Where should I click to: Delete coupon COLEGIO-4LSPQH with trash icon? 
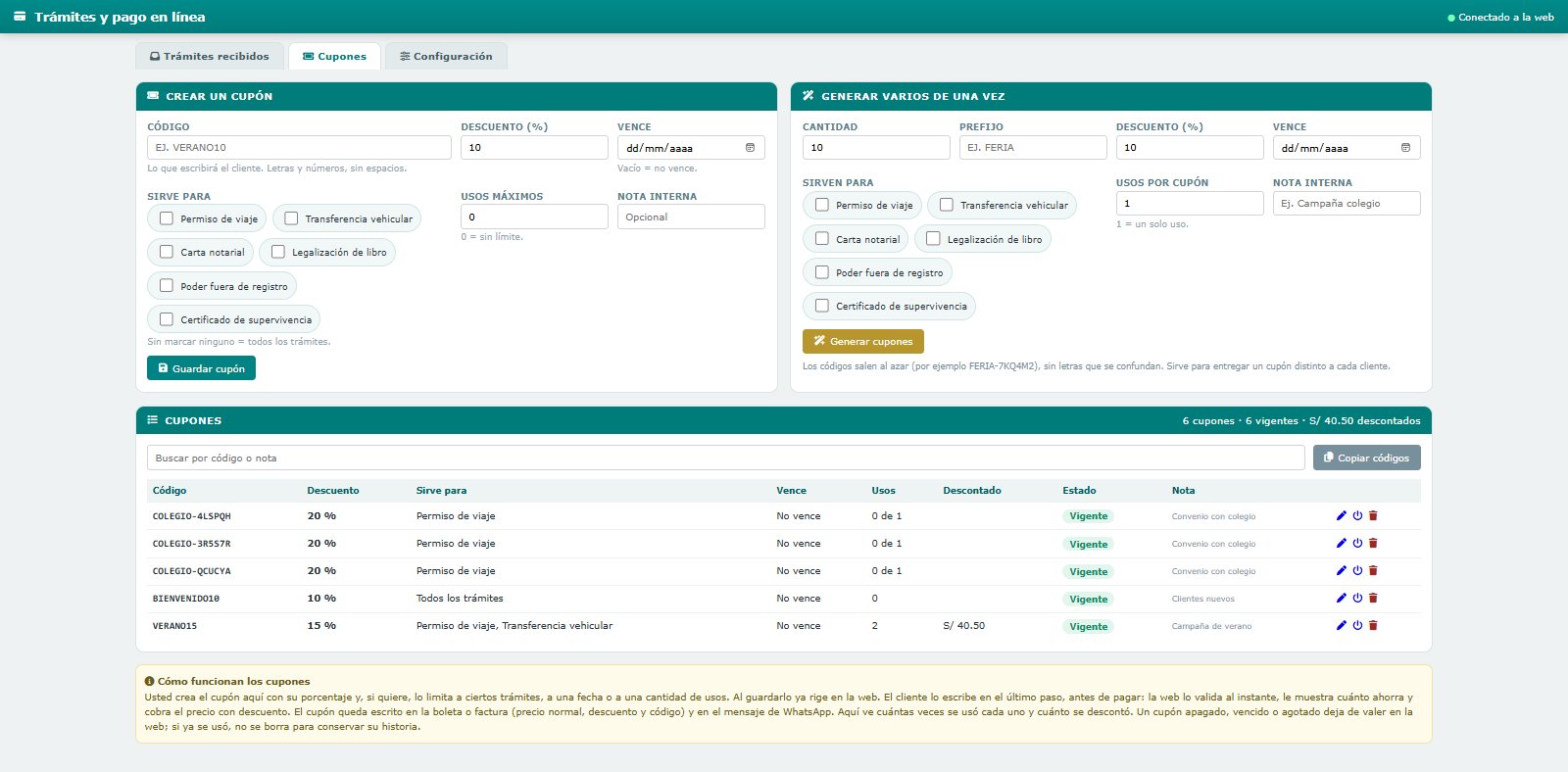click(1373, 515)
